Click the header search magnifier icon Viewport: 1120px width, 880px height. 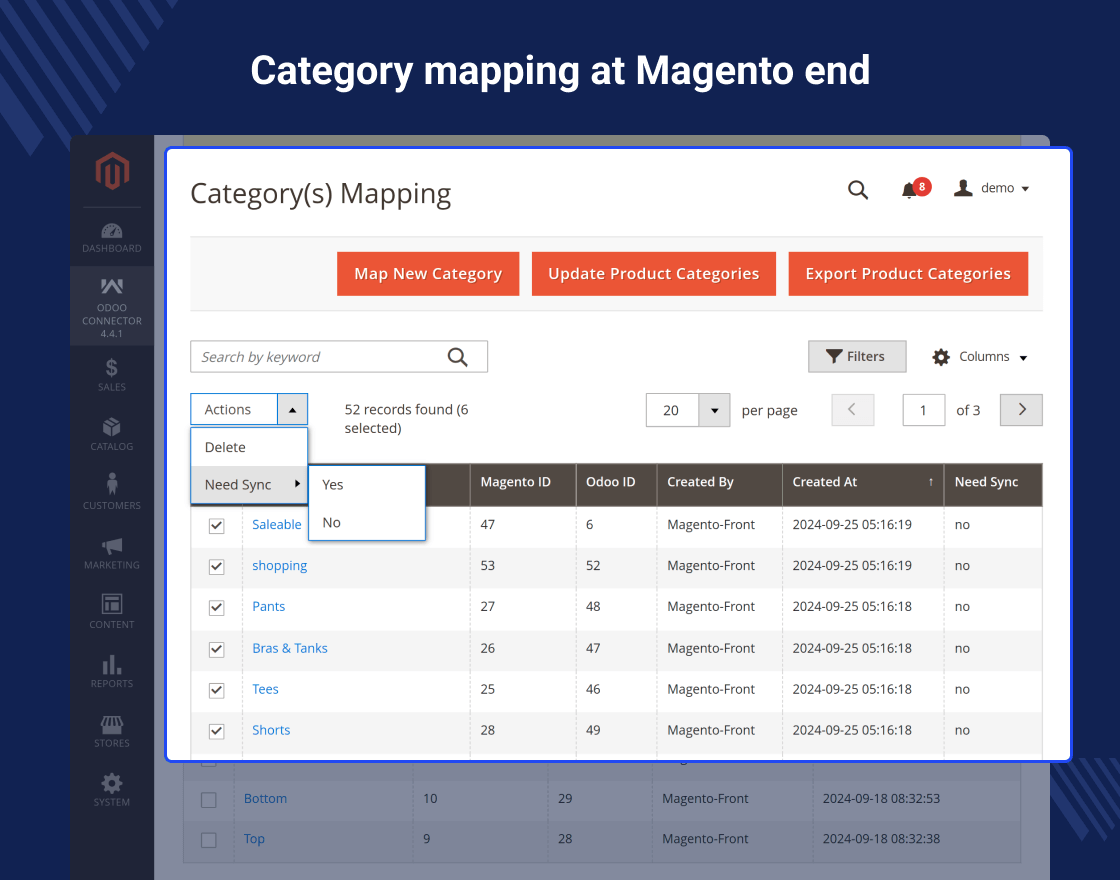858,190
